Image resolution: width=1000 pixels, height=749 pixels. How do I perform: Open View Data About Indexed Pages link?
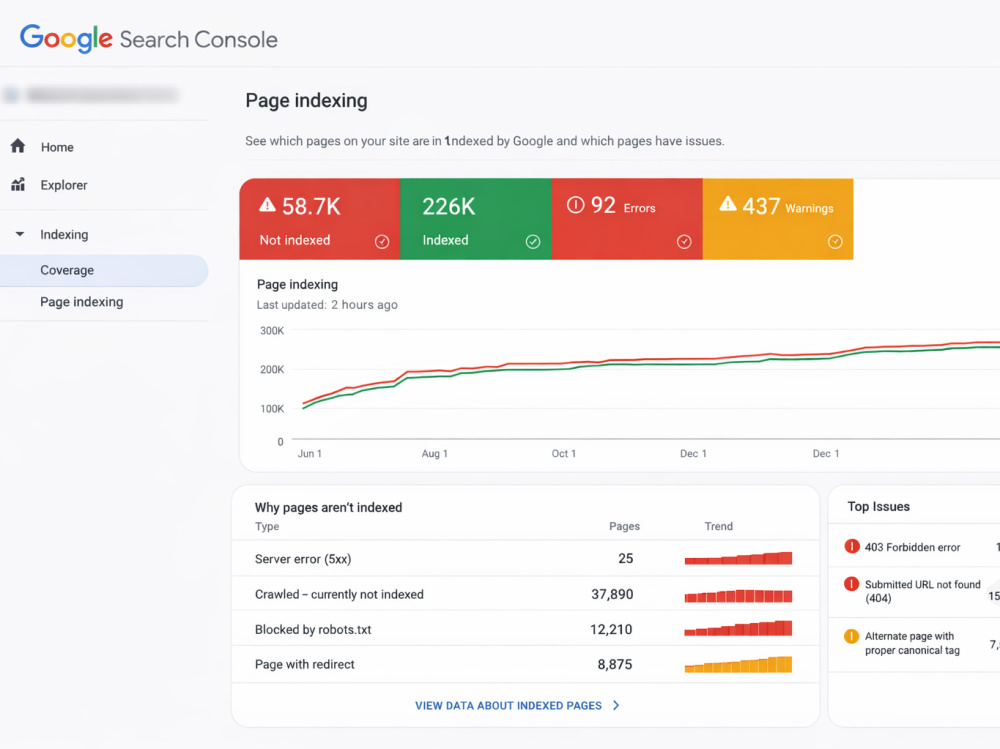click(x=508, y=706)
